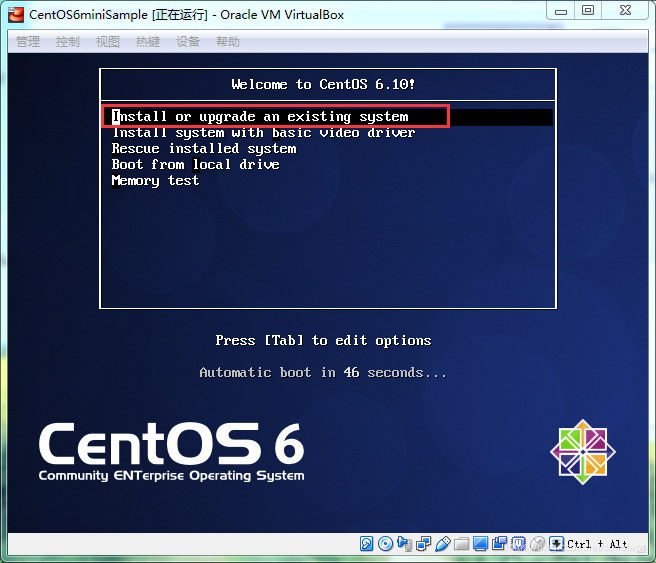Open the 管理 menu
The height and width of the screenshot is (563, 656).
28,41
